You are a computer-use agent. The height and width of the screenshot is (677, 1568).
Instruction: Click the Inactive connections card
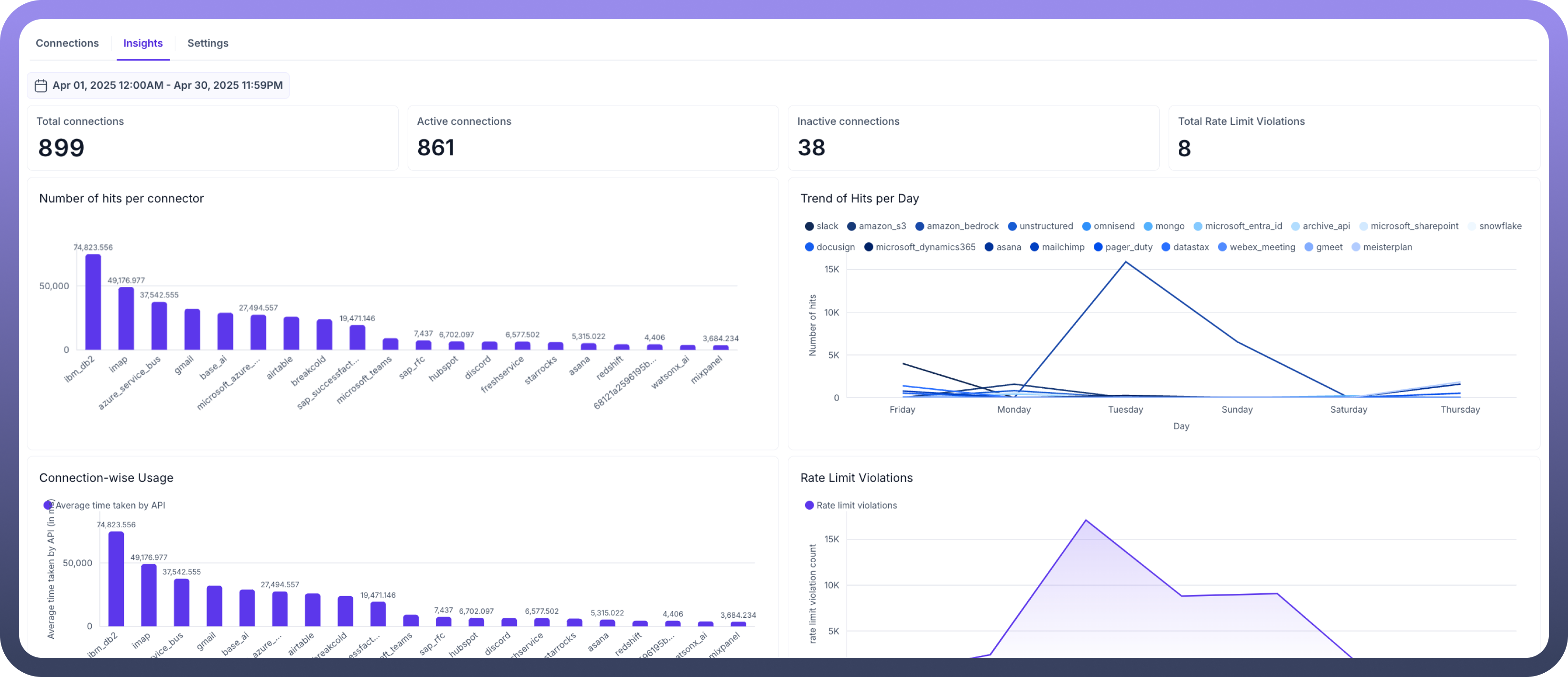coord(973,138)
